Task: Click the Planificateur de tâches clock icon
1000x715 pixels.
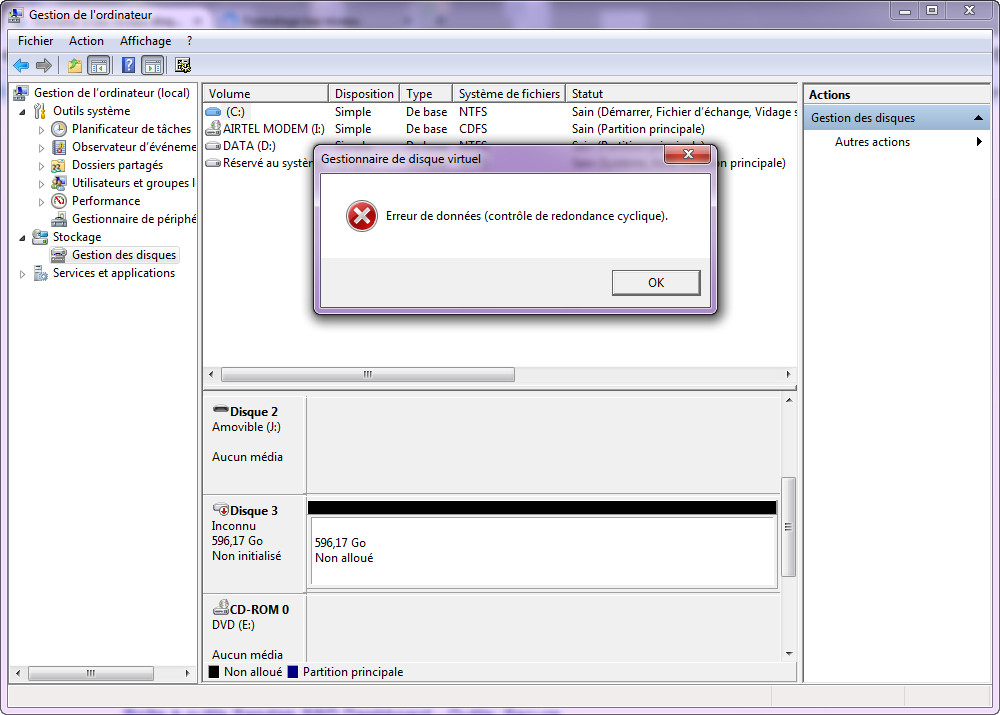Action: point(59,129)
